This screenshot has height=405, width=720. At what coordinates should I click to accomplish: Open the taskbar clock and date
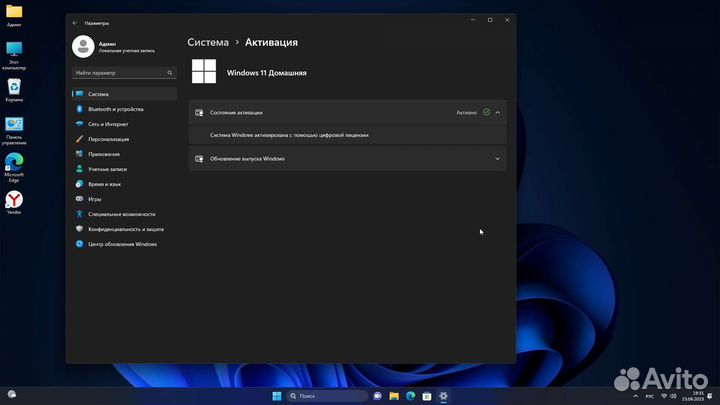(693, 396)
